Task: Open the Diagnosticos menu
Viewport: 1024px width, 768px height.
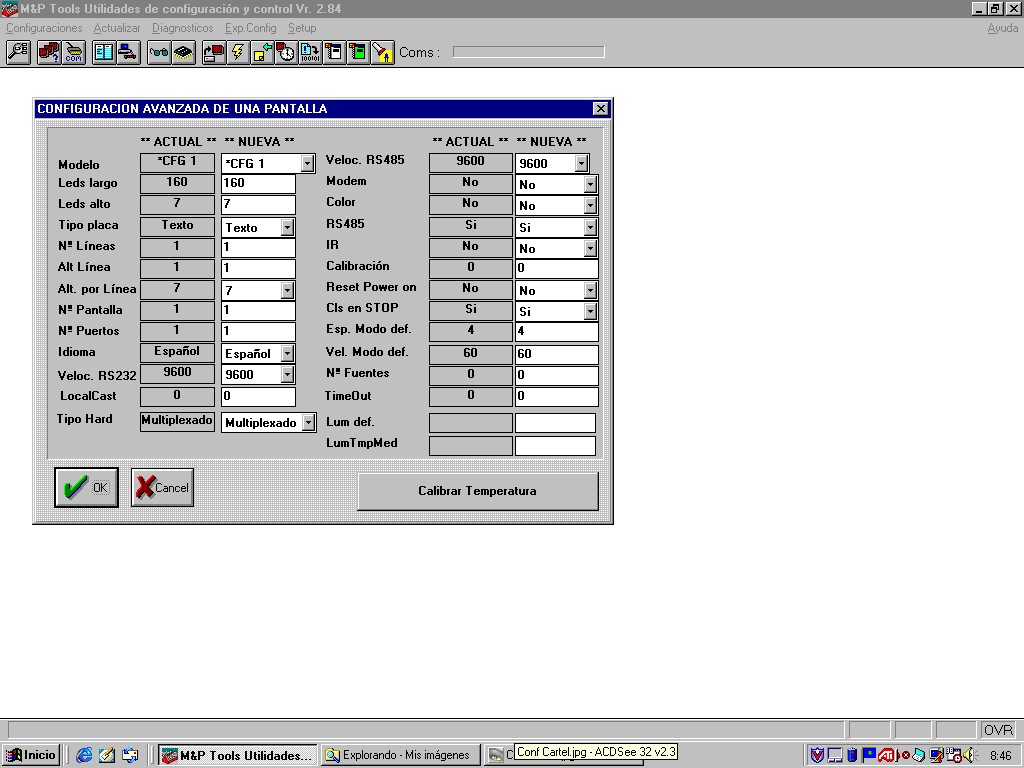Action: (183, 28)
